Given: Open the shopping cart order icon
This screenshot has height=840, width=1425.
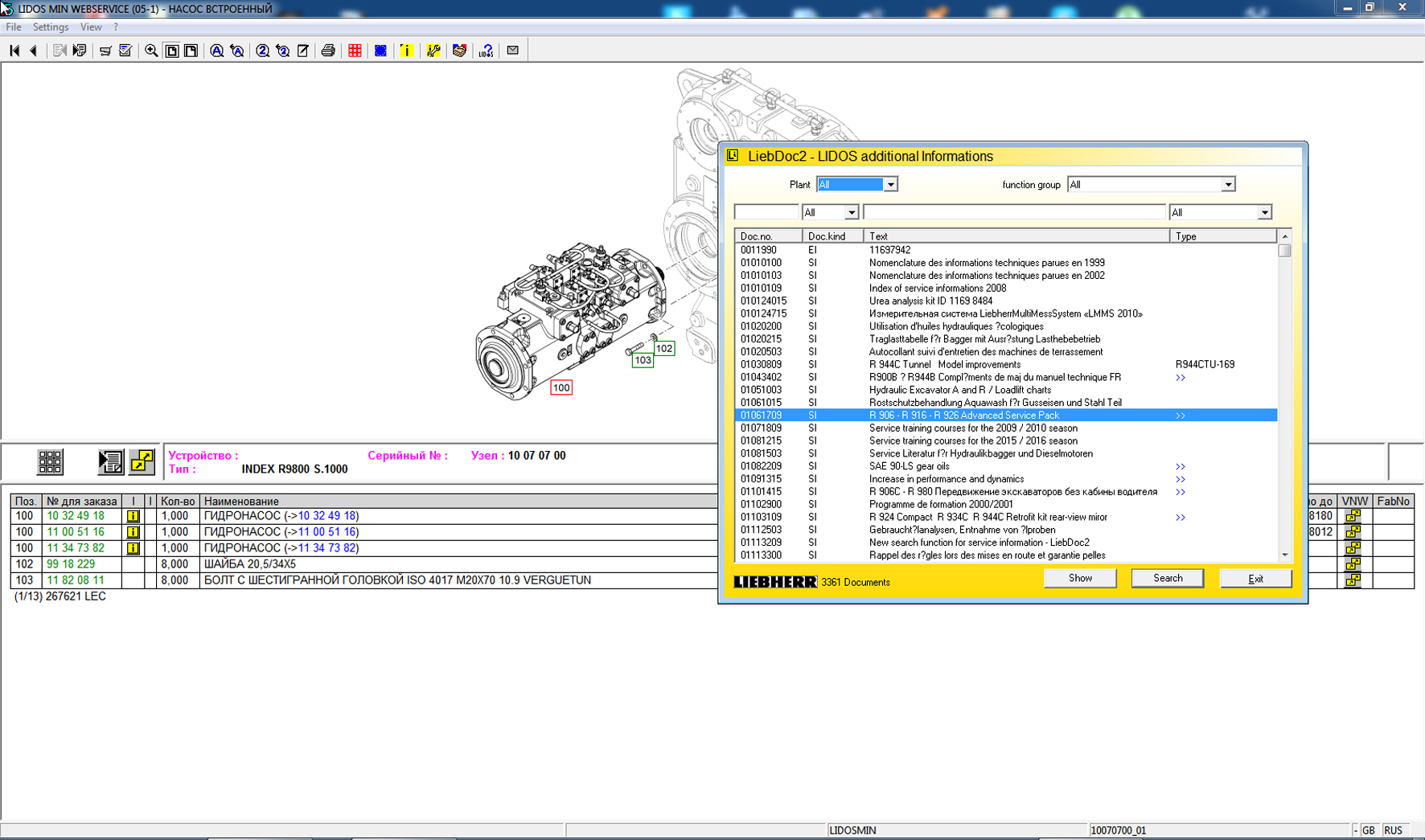Looking at the screenshot, I should [105, 51].
